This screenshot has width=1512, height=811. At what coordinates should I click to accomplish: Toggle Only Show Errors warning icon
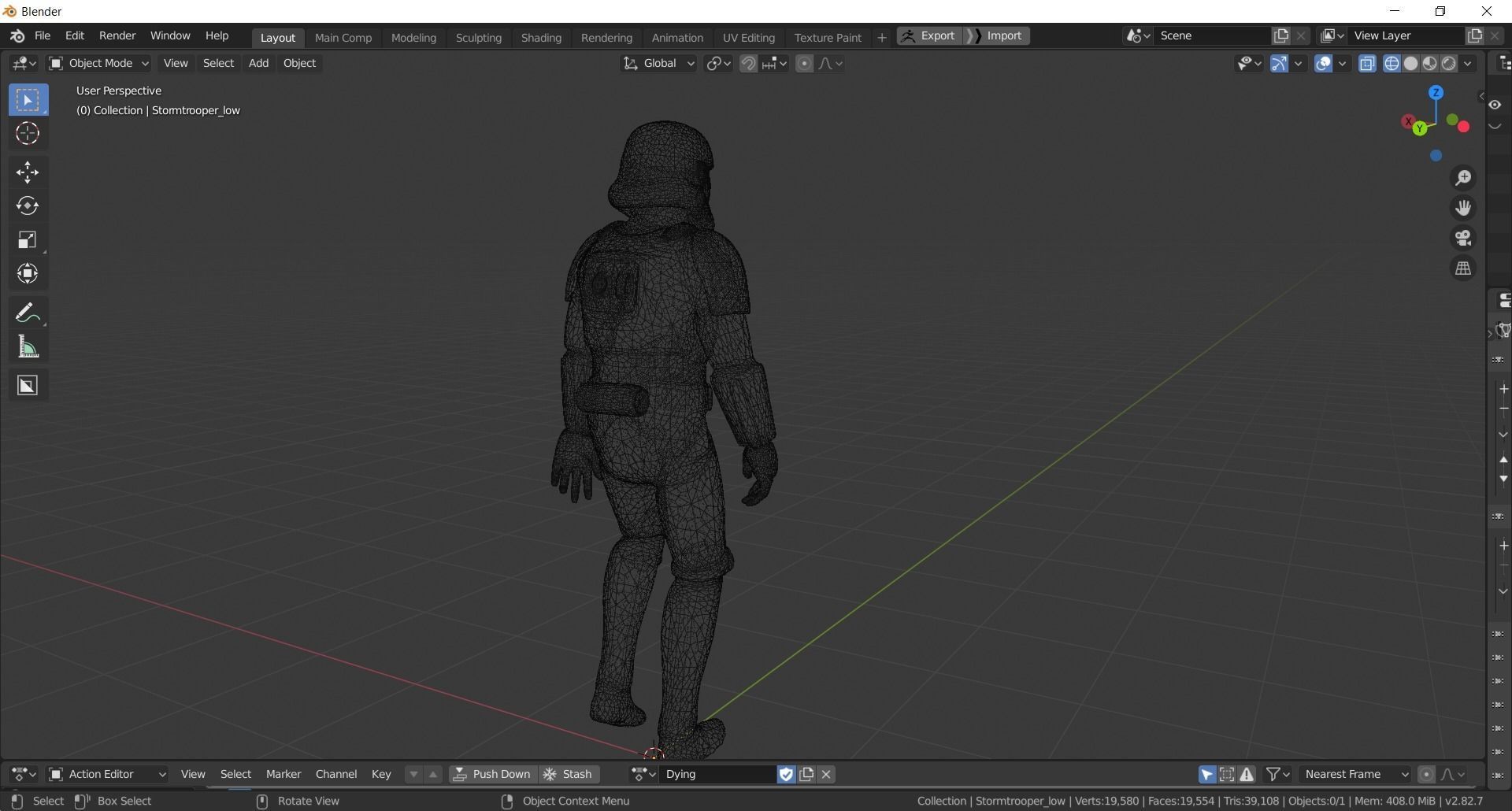(x=1247, y=775)
